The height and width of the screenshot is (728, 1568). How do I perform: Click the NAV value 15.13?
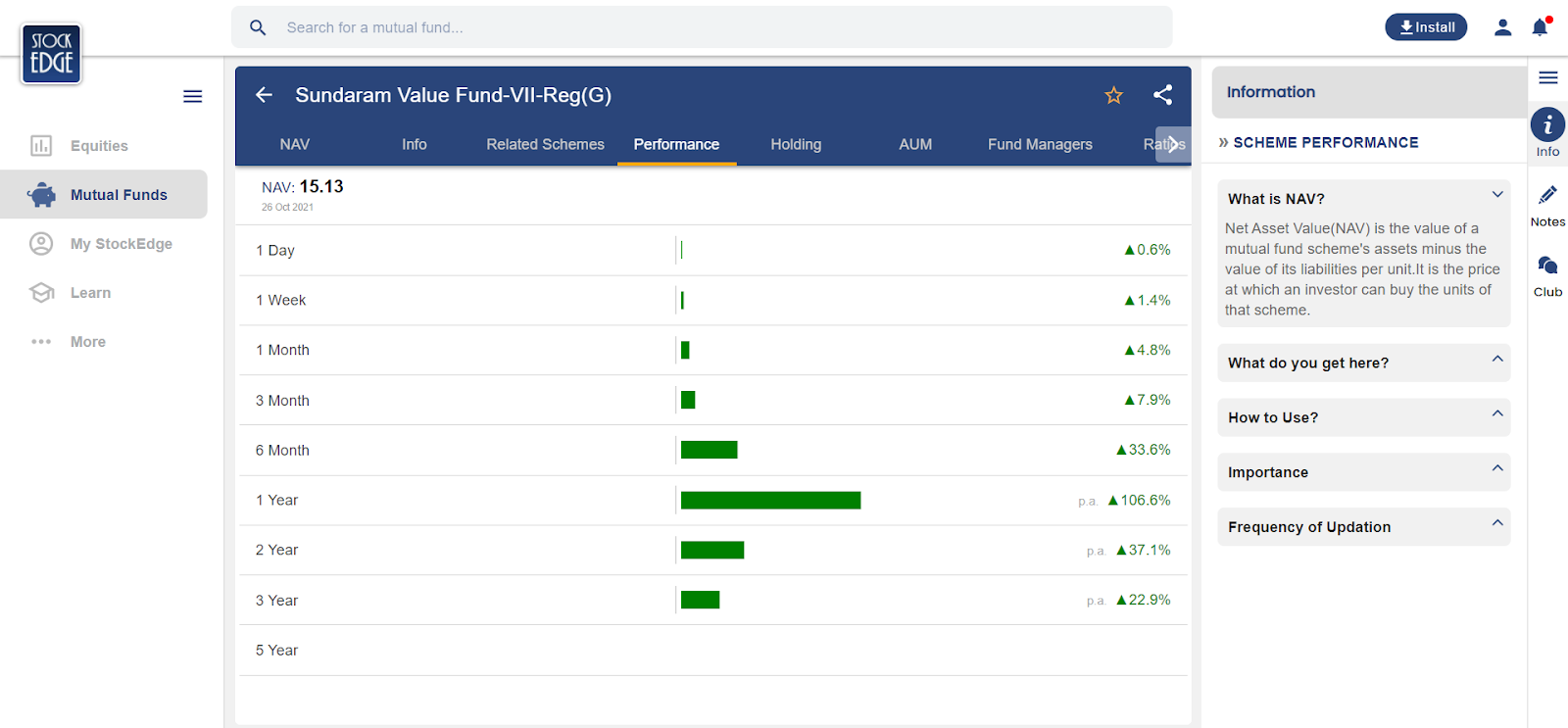click(x=321, y=186)
